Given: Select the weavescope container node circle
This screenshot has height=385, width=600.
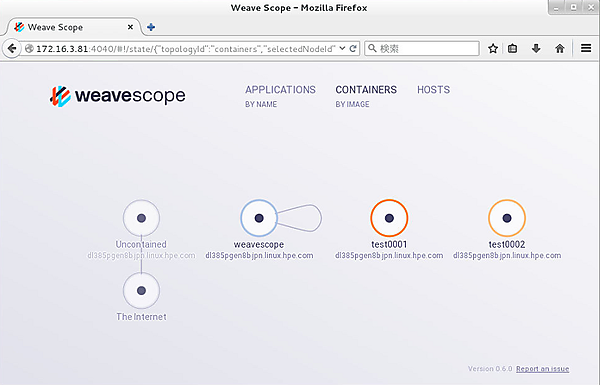Looking at the screenshot, I should 259,218.
